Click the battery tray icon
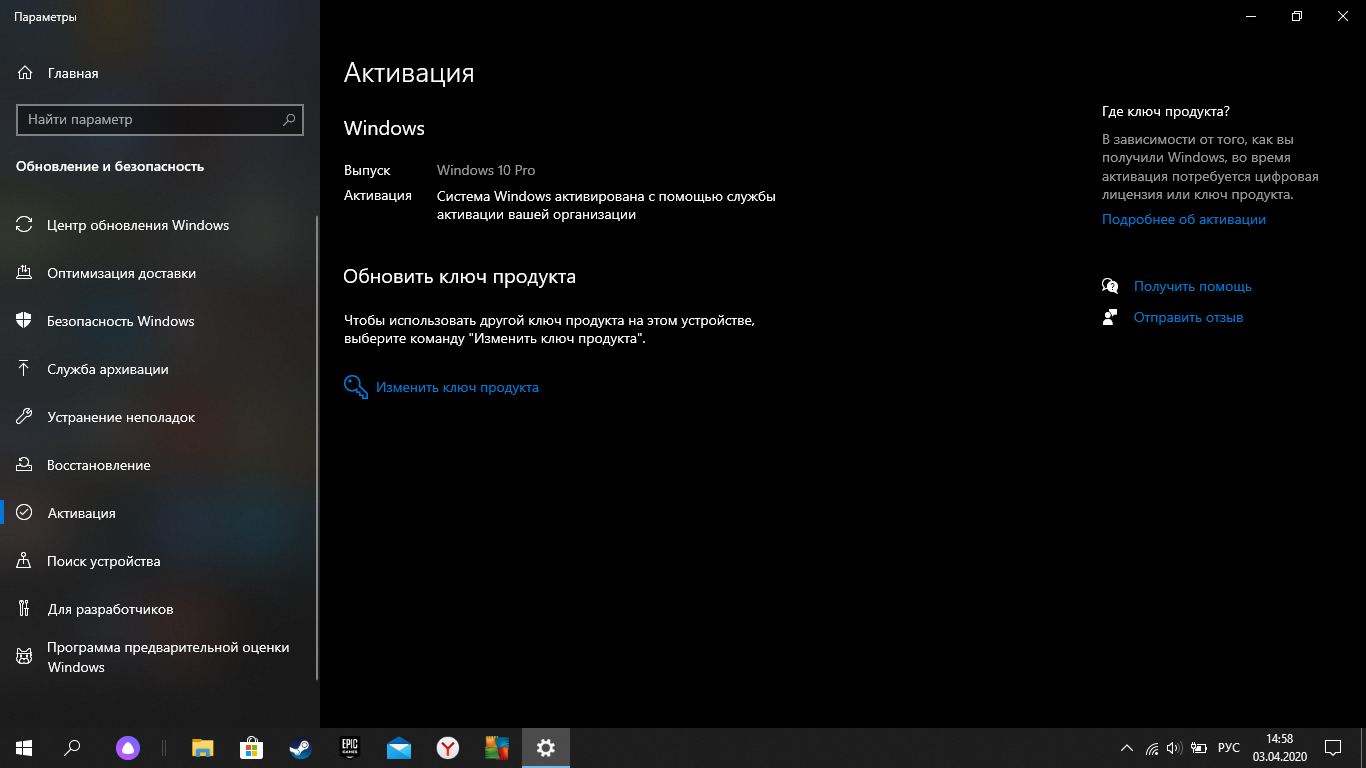The height and width of the screenshot is (768, 1366). 1198,748
